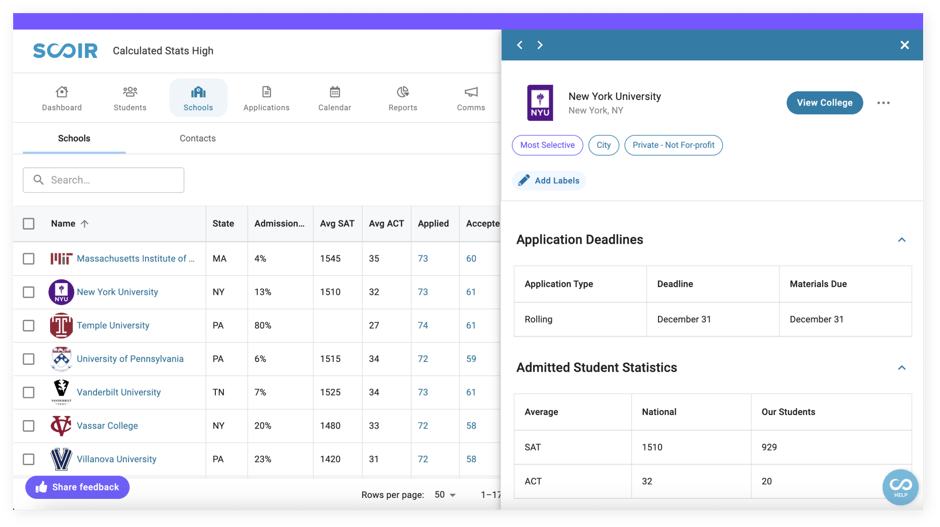Open Rows per page dropdown
The image size is (940, 527).
[x=445, y=495]
